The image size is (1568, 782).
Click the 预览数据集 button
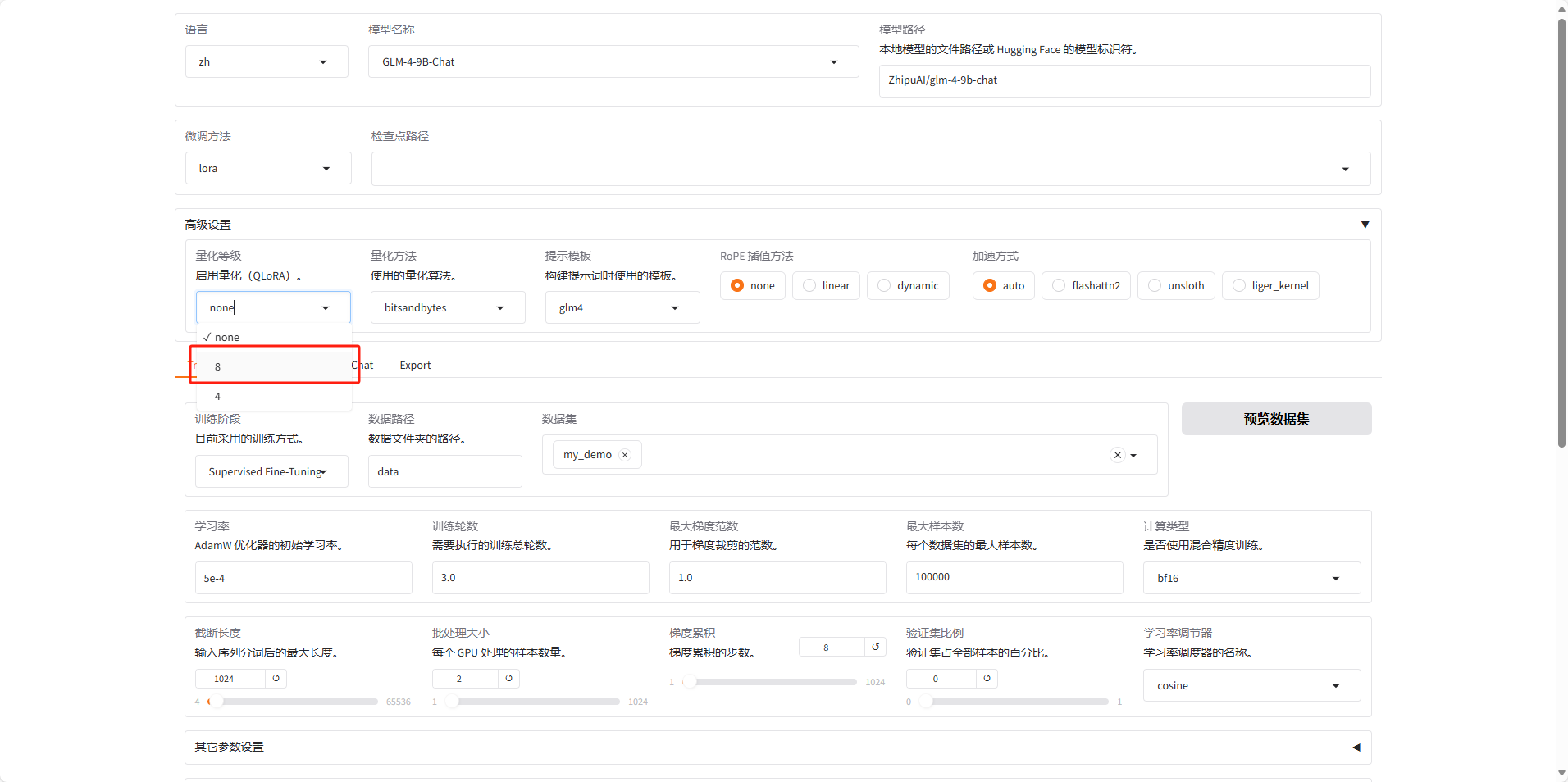tap(1275, 420)
